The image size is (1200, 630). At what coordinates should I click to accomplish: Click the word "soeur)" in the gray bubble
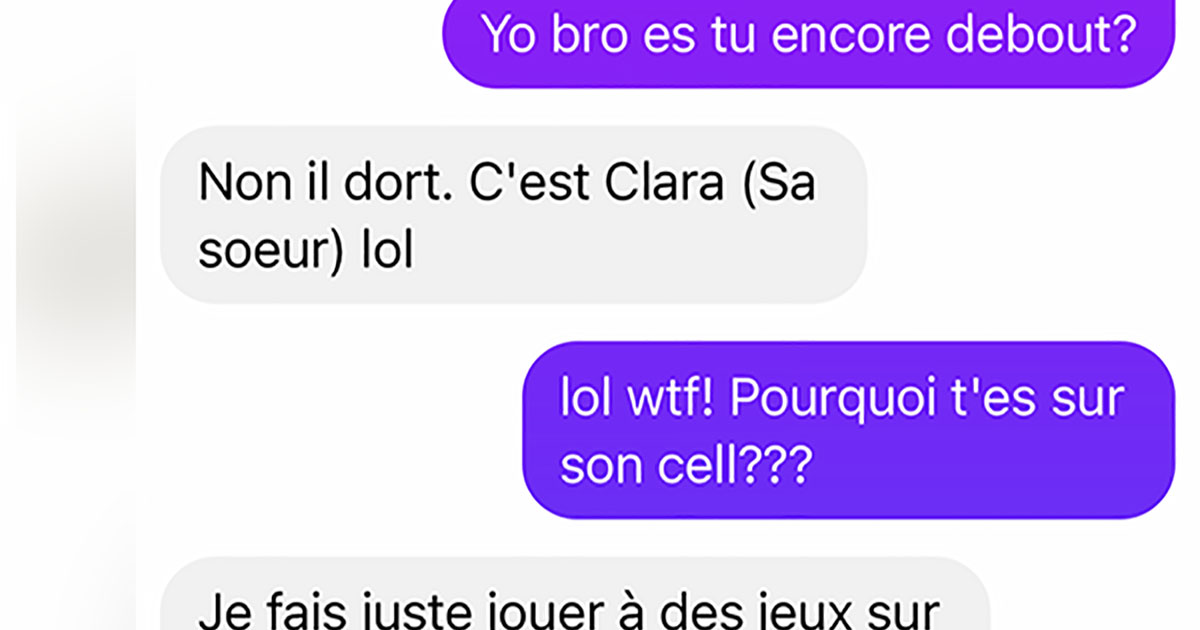[x=264, y=251]
